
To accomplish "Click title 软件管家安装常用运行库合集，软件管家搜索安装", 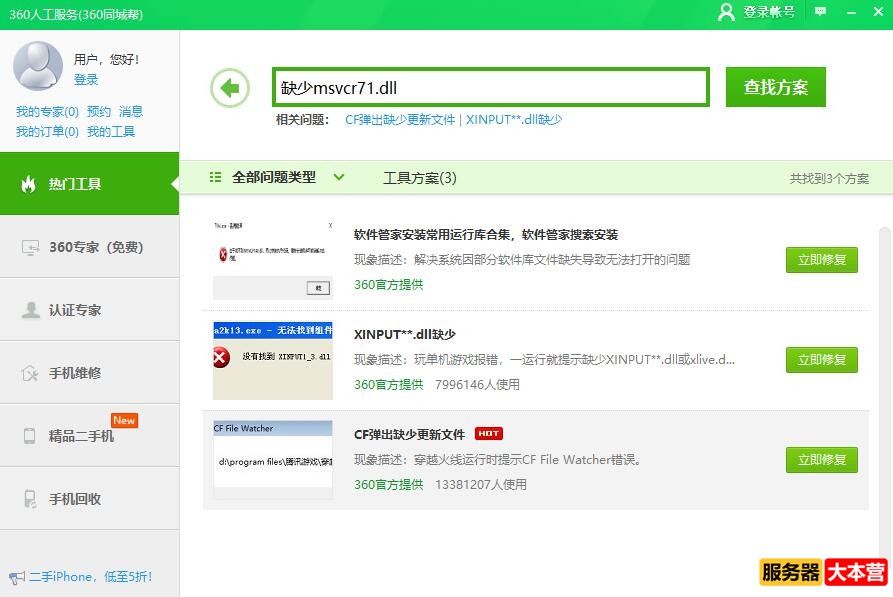I will (486, 235).
